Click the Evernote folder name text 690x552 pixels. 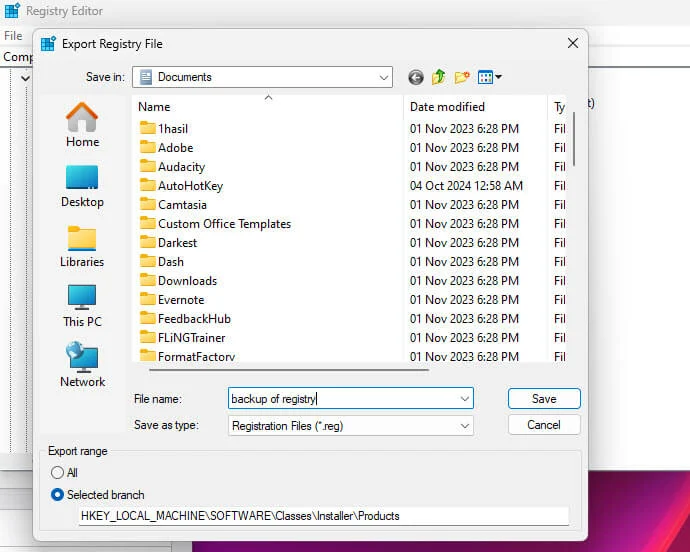coord(181,299)
